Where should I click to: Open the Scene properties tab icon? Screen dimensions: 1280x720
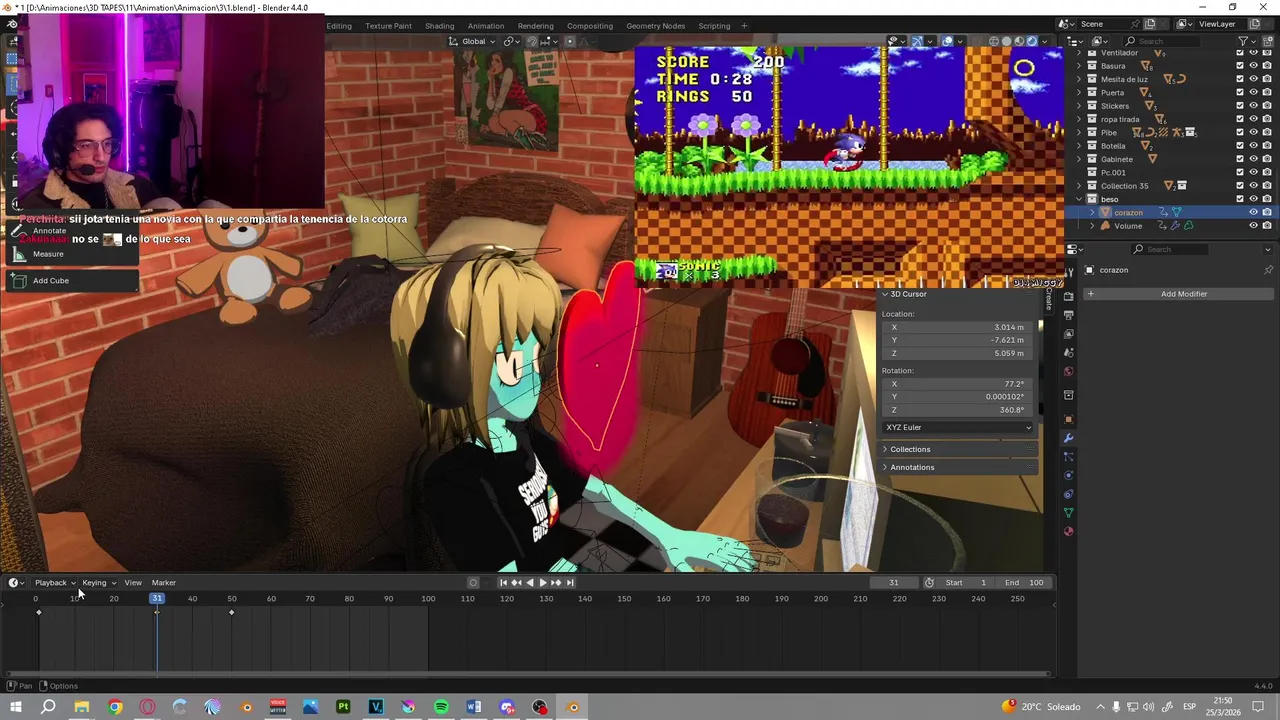coord(1068,352)
